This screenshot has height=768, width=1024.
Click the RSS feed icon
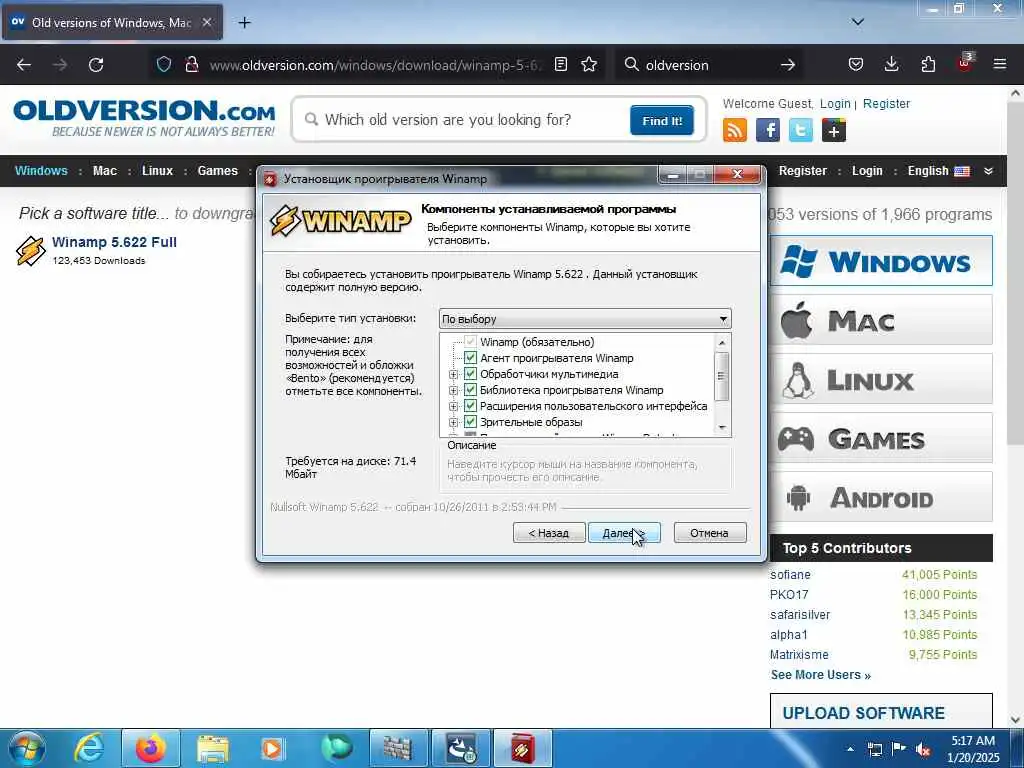pos(735,130)
